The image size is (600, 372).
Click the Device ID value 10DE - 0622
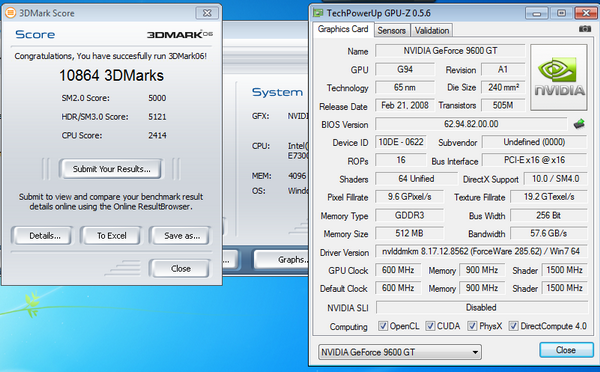point(401,142)
